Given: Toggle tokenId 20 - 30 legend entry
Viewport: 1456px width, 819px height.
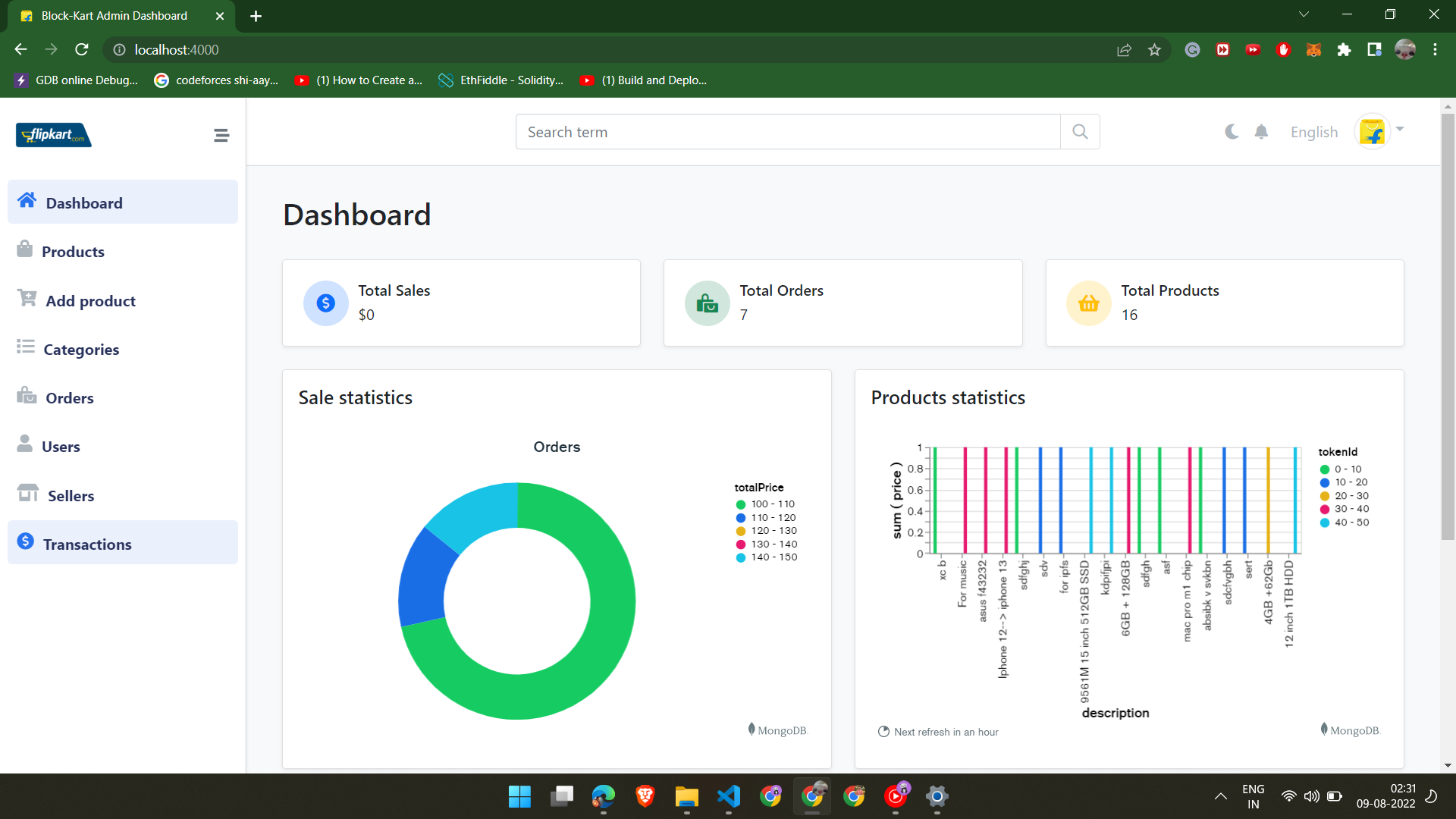Looking at the screenshot, I should tap(1344, 496).
